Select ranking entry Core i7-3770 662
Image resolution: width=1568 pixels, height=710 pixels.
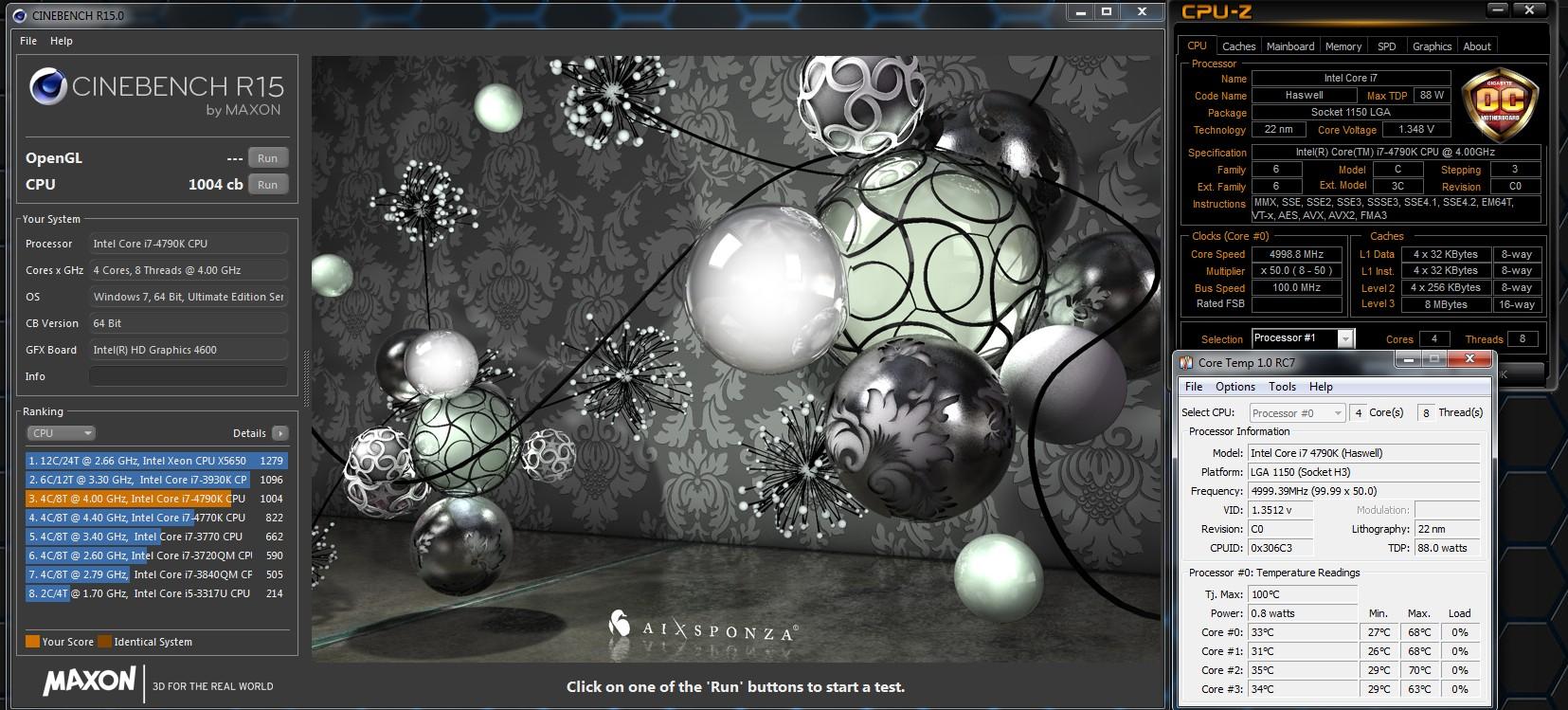click(156, 537)
